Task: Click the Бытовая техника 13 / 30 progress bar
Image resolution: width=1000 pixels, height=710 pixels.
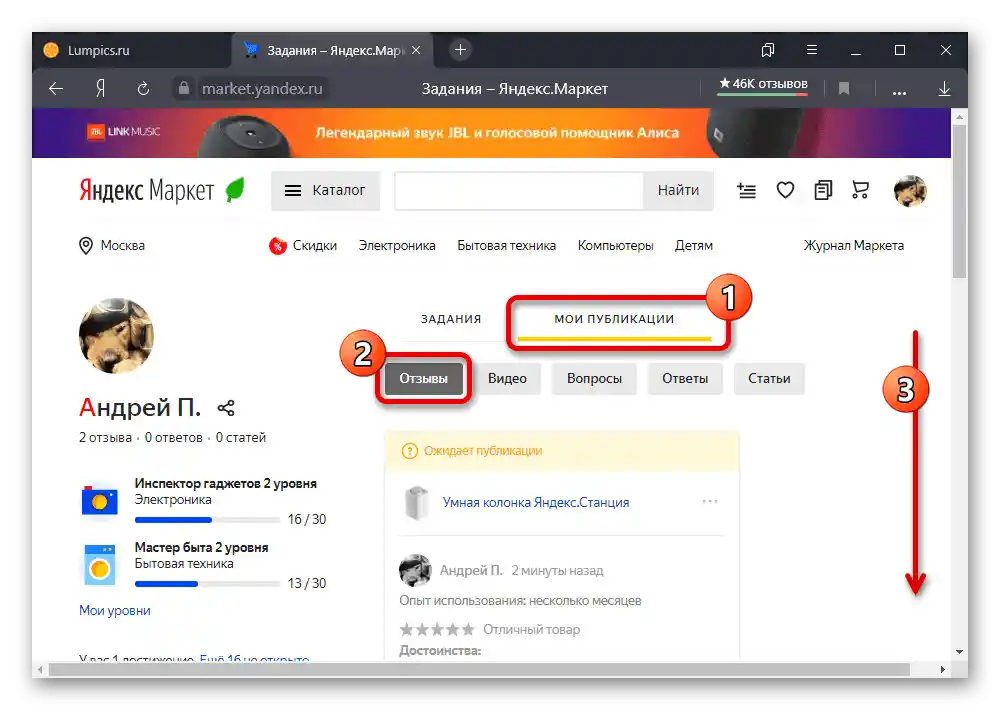Action: (207, 584)
